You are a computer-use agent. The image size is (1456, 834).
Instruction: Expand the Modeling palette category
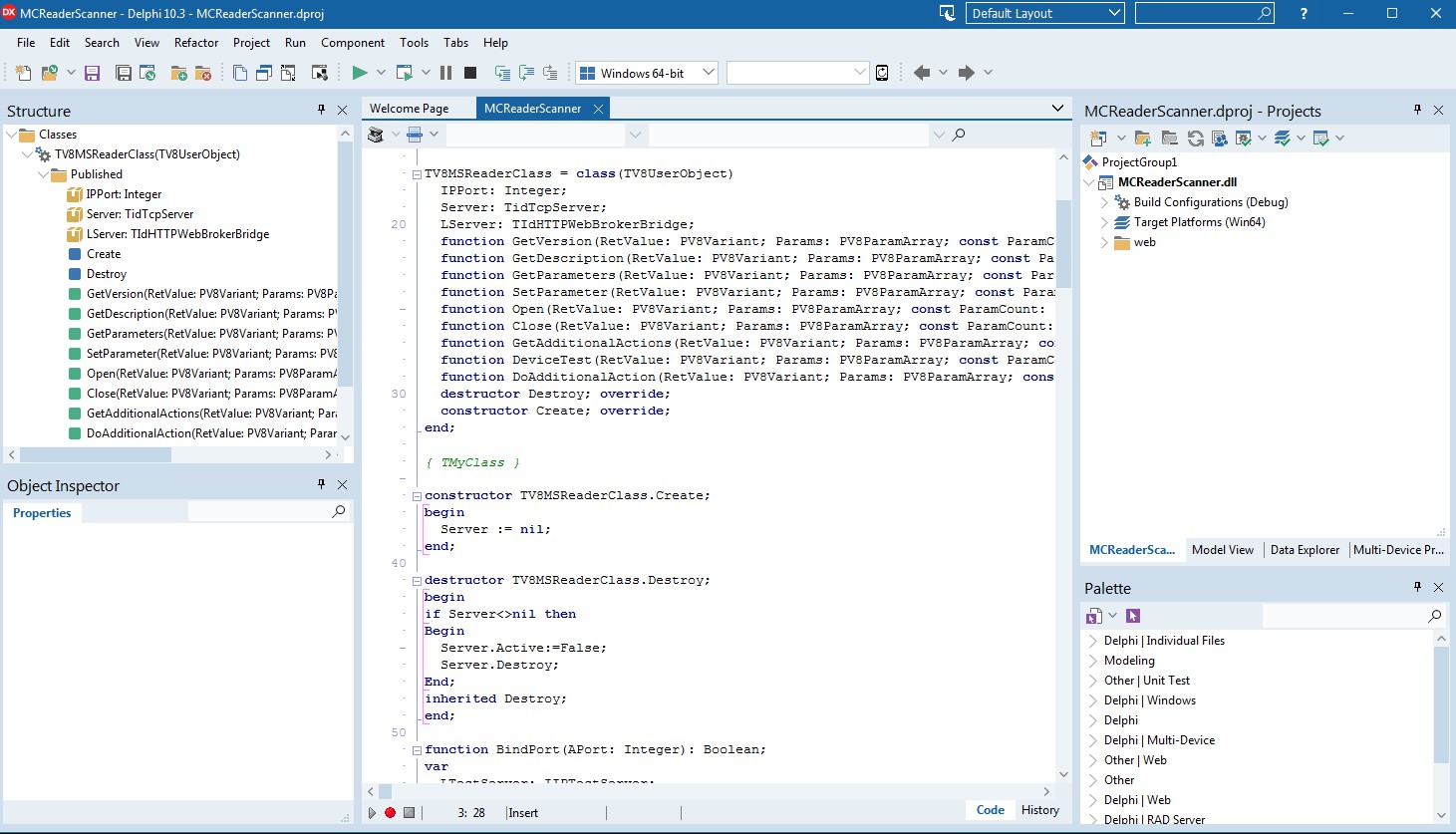click(x=1093, y=661)
